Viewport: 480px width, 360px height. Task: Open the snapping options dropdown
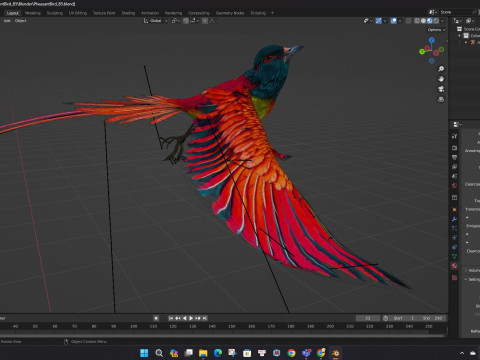tap(195, 21)
